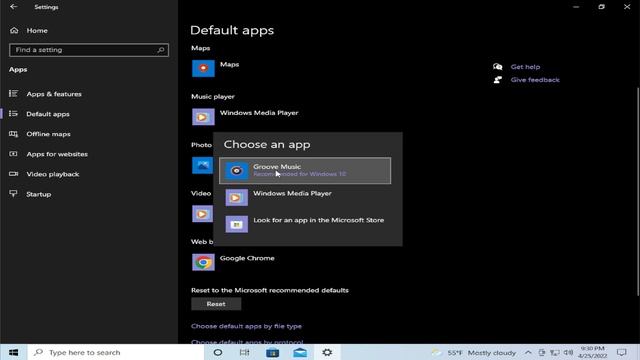Click 'Windows Media Player' text under Music player
Image resolution: width=640 pixels, height=360 pixels.
point(259,113)
